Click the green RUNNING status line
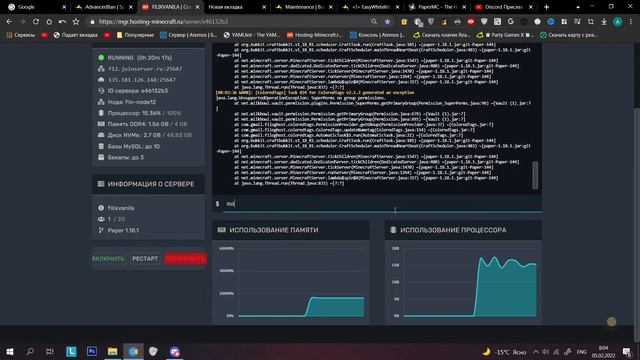The width and height of the screenshot is (640, 360). pos(136,58)
